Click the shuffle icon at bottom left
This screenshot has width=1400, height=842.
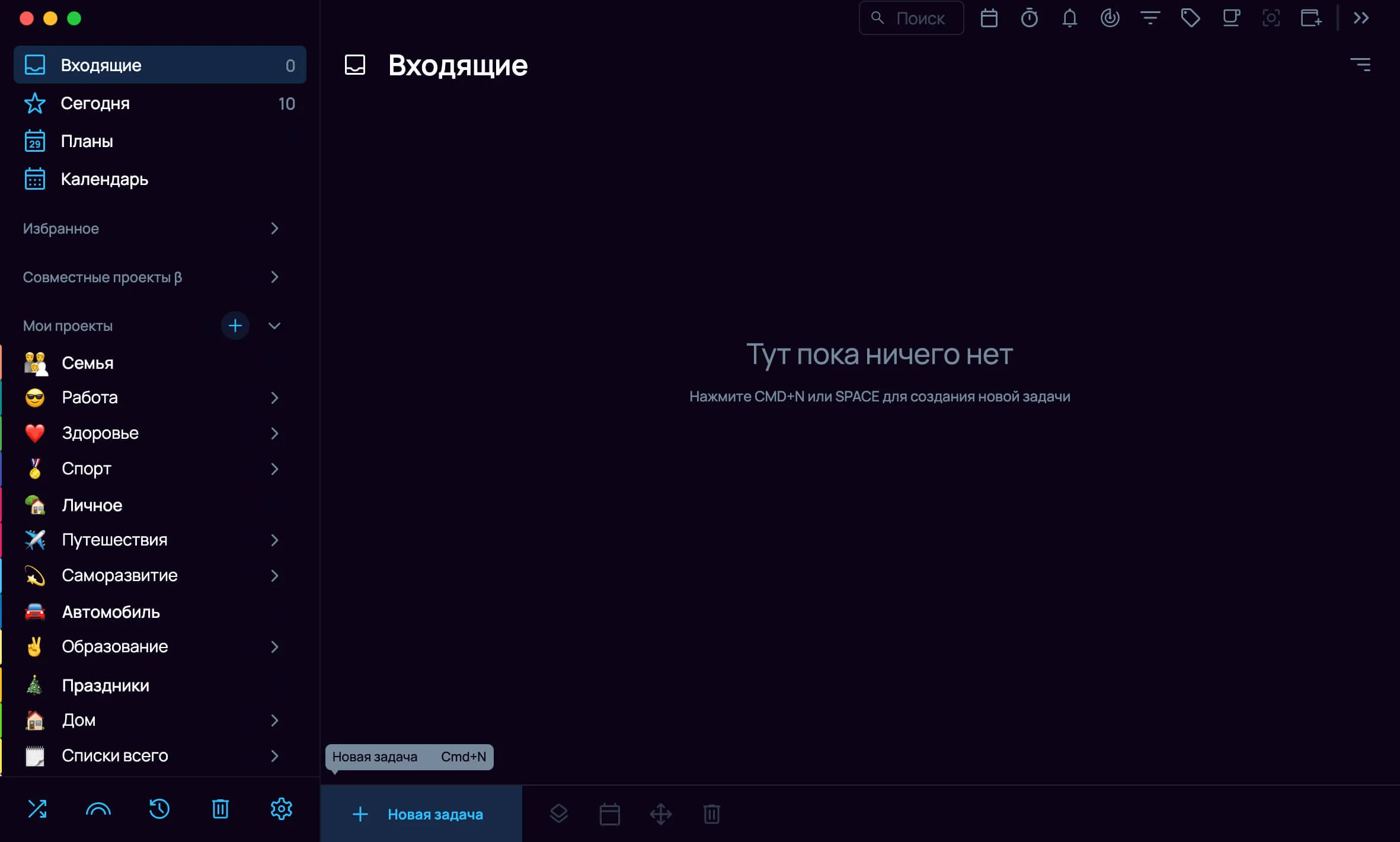pos(37,809)
